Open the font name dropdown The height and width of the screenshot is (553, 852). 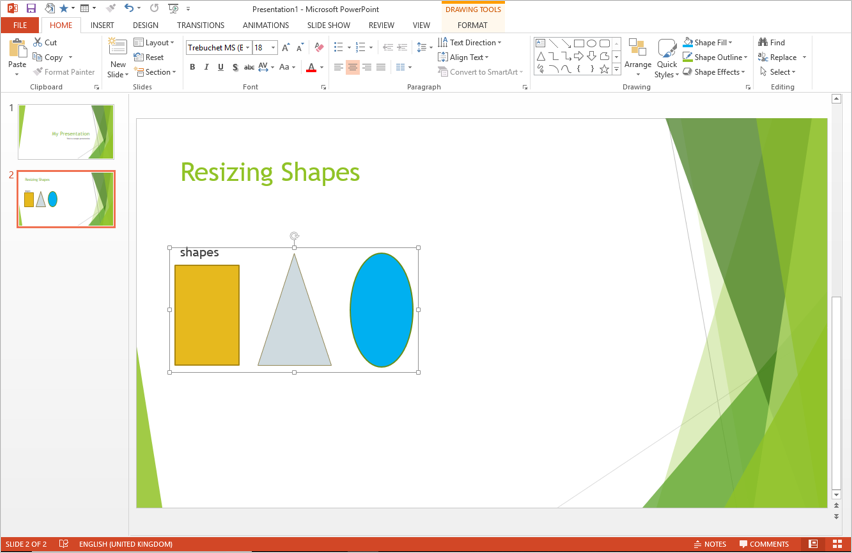[x=248, y=48]
